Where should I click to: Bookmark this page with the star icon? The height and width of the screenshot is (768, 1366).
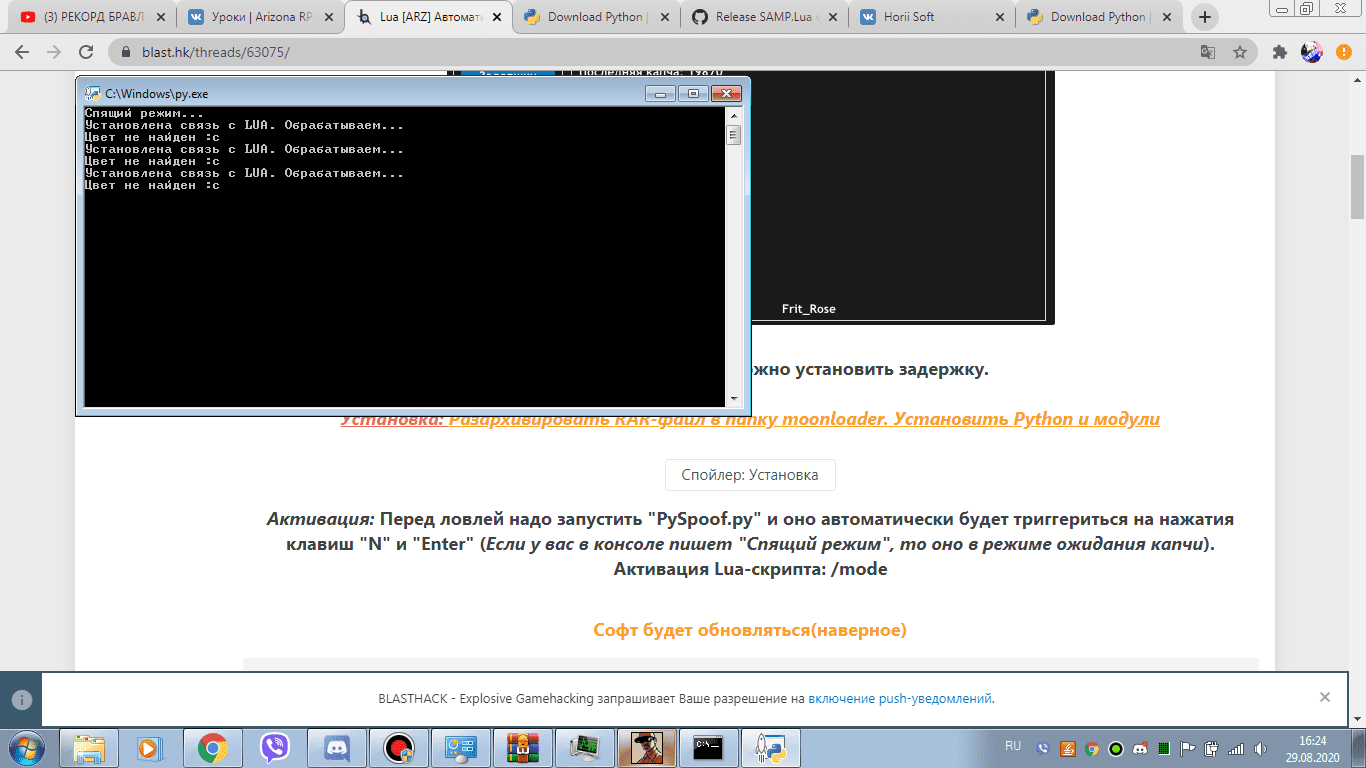pyautogui.click(x=1240, y=52)
